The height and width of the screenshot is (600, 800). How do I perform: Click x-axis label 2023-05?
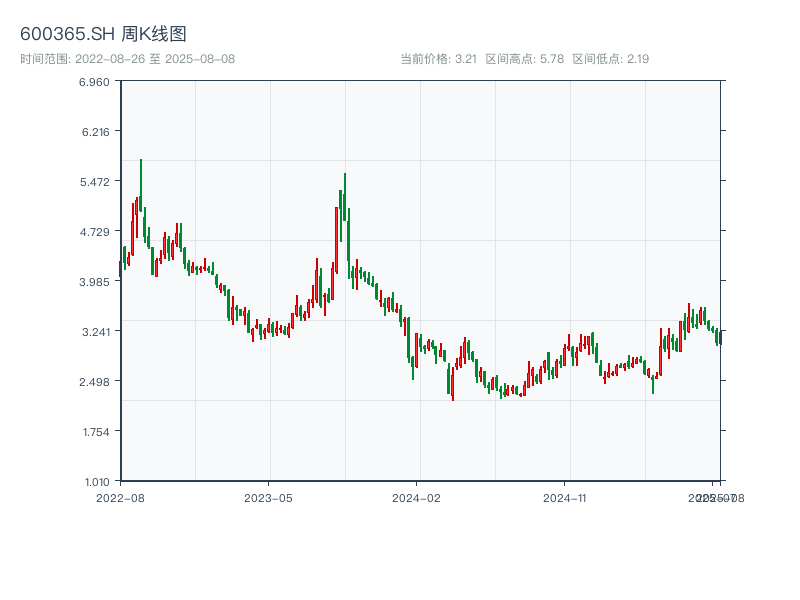(268, 498)
